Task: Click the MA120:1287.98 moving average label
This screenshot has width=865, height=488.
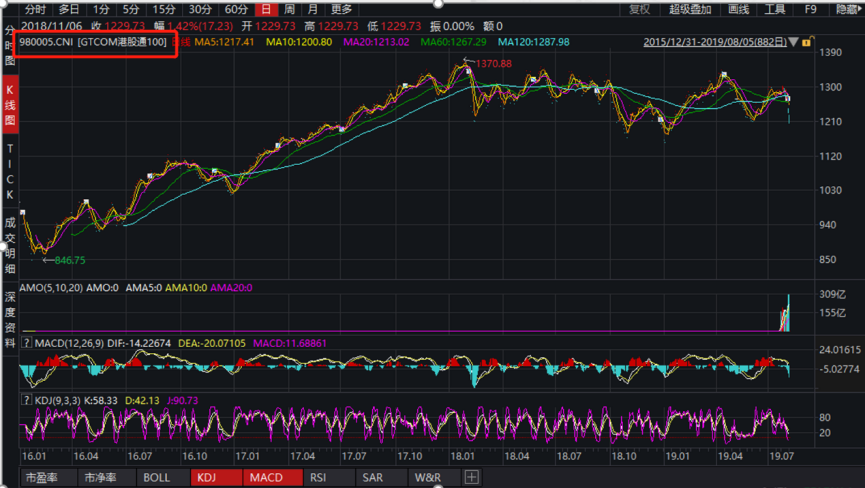Action: pyautogui.click(x=533, y=42)
